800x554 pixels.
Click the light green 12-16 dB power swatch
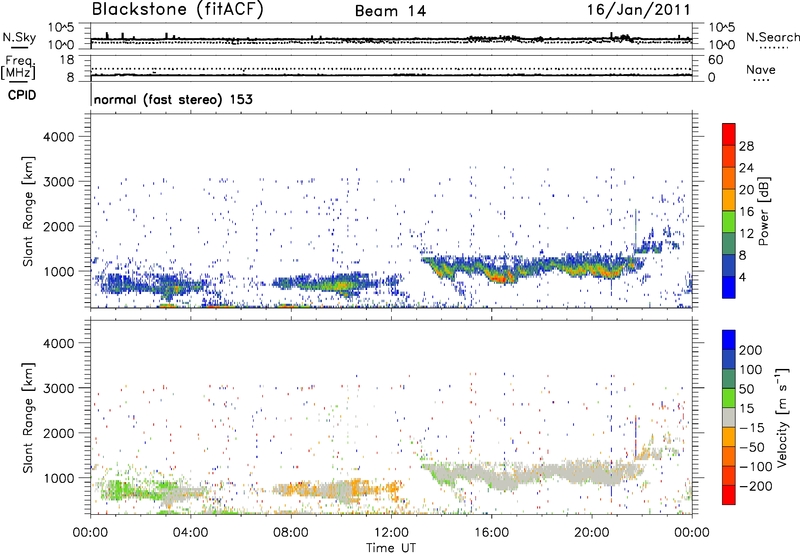tap(729, 221)
